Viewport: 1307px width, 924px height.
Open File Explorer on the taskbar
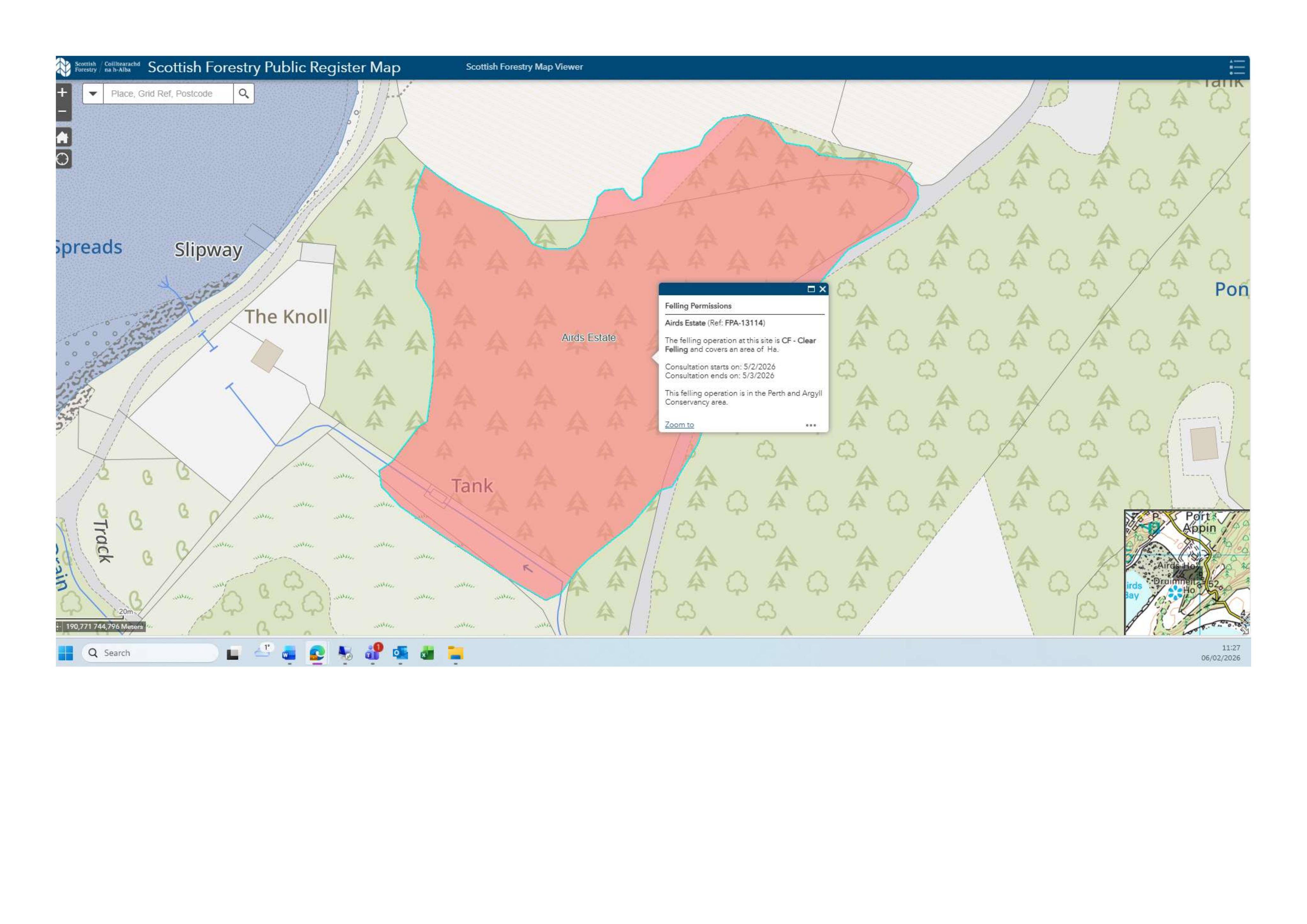tap(455, 653)
